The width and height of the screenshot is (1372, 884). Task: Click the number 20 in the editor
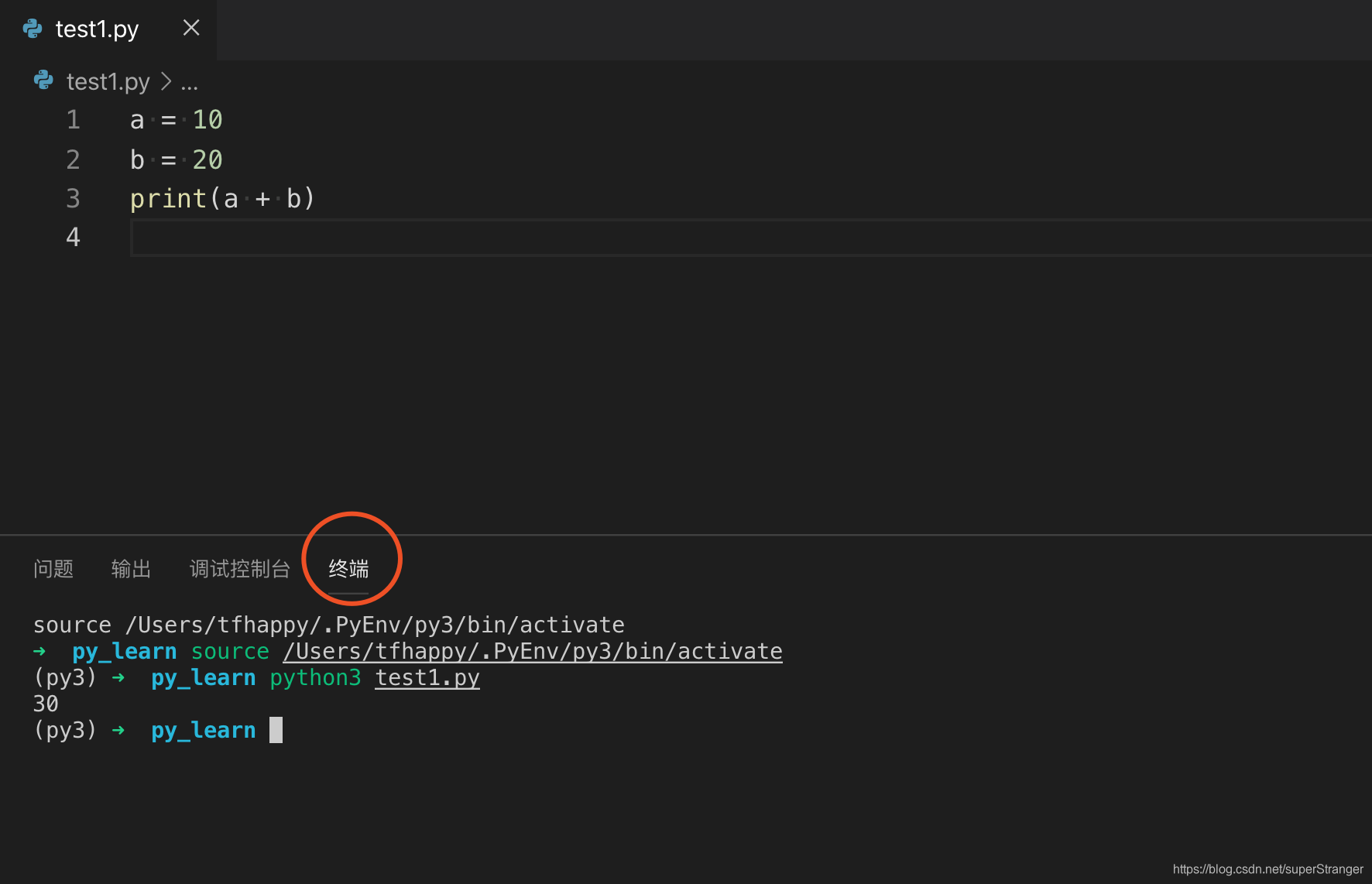[208, 159]
